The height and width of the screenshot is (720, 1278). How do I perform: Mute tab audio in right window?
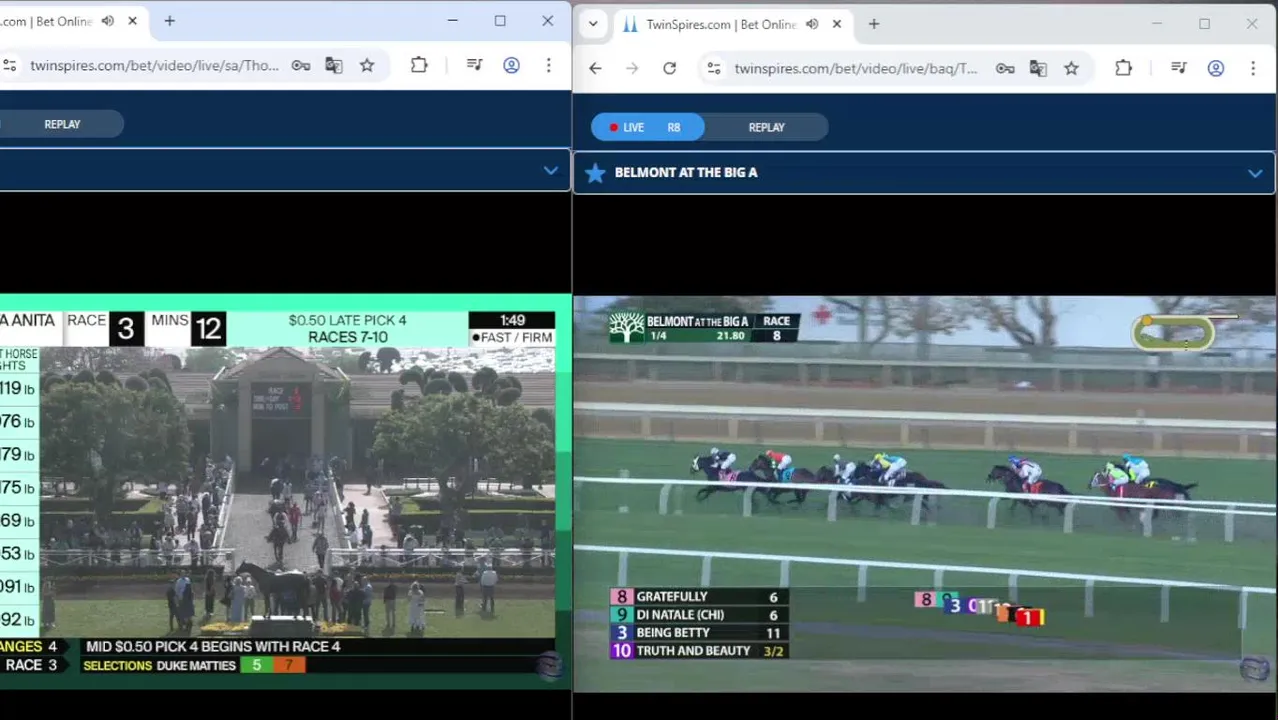coord(812,24)
